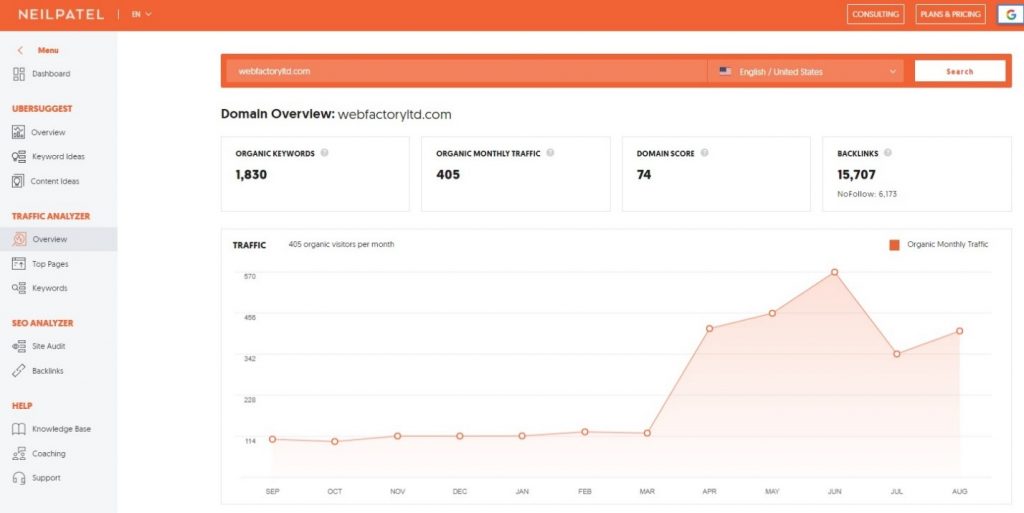Click the Search button
Viewport: 1024px width, 513px height.
click(959, 71)
